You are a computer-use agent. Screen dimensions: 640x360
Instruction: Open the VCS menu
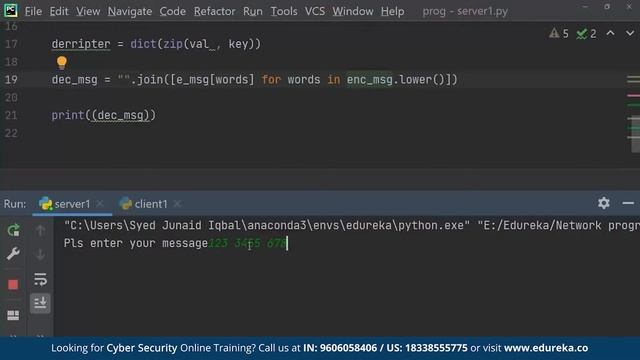(x=315, y=11)
